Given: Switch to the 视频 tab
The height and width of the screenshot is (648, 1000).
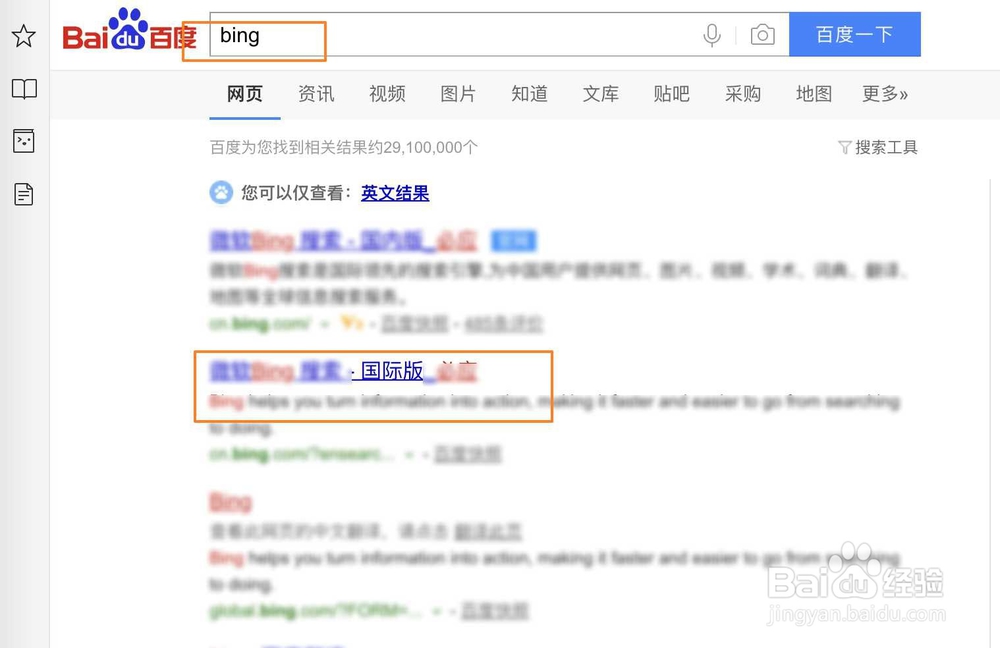Looking at the screenshot, I should (387, 94).
